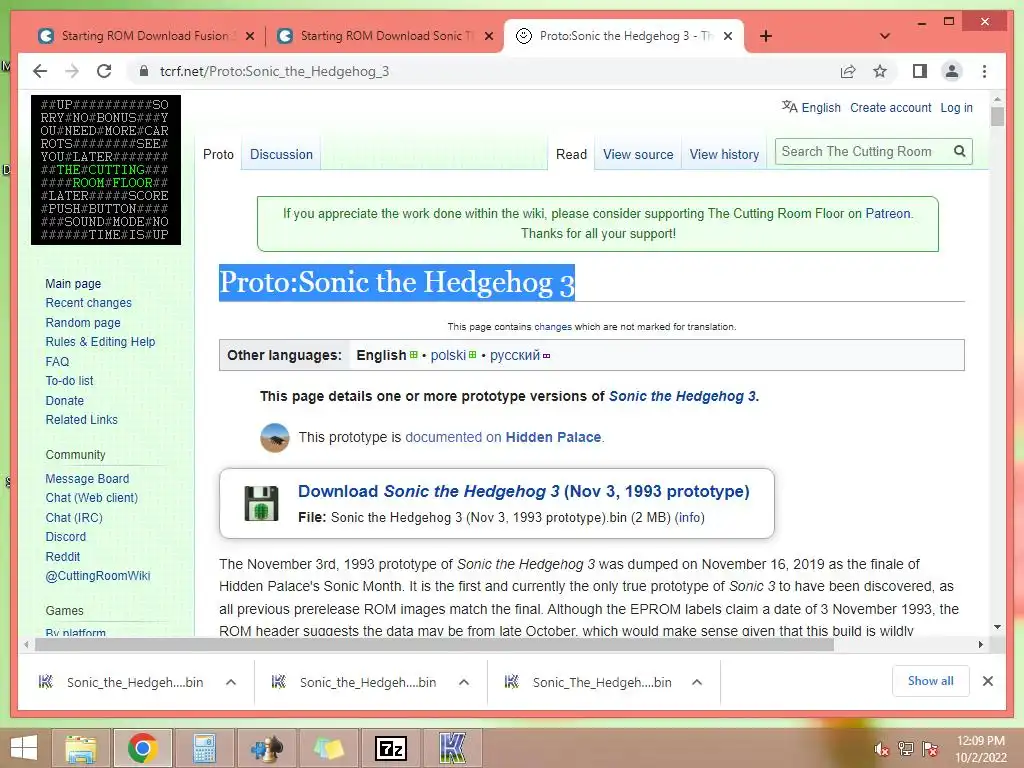Open the Chrome three-dot menu
The height and width of the screenshot is (768, 1024).
(984, 71)
